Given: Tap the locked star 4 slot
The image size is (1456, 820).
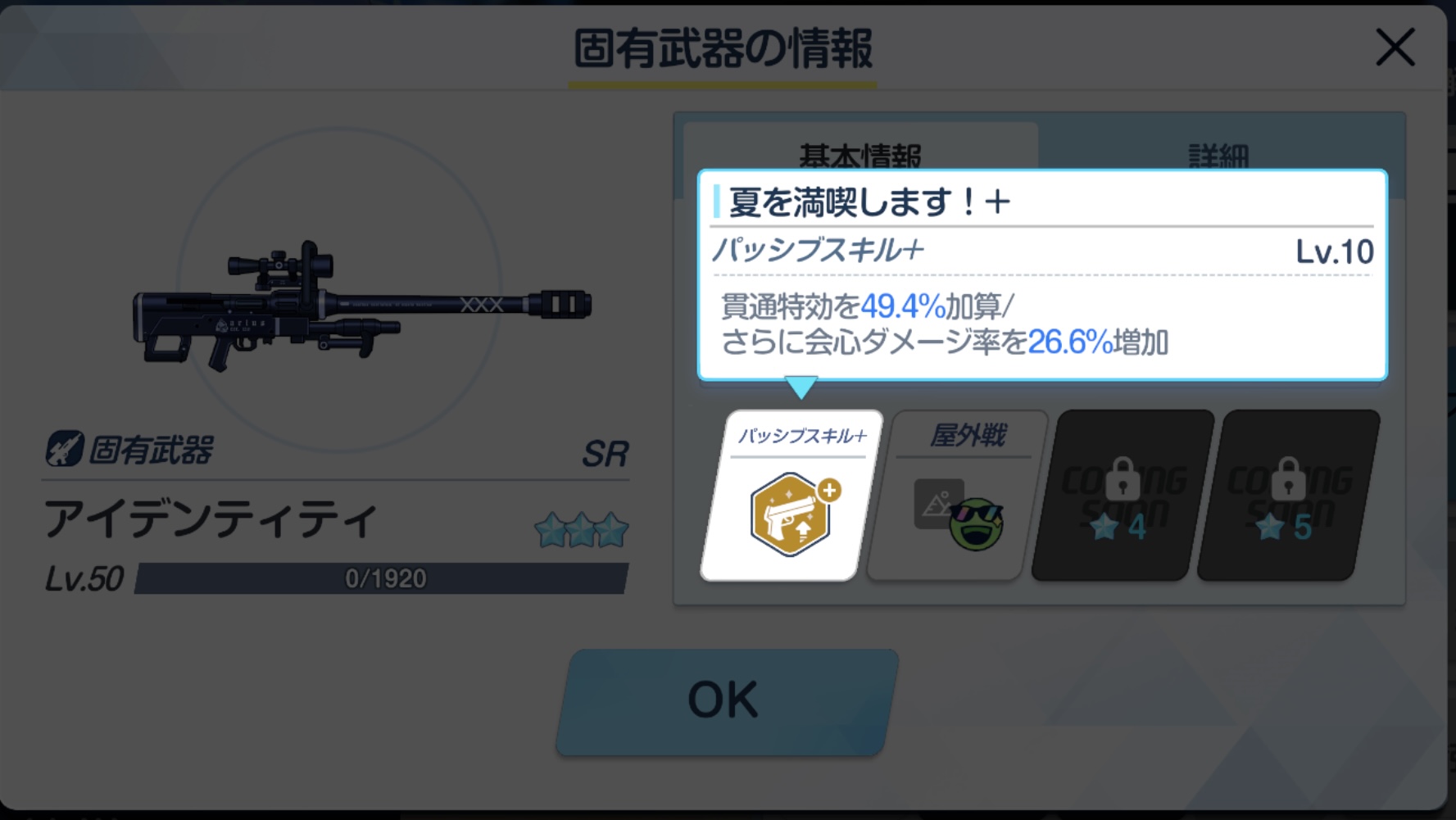Looking at the screenshot, I should point(1122,495).
